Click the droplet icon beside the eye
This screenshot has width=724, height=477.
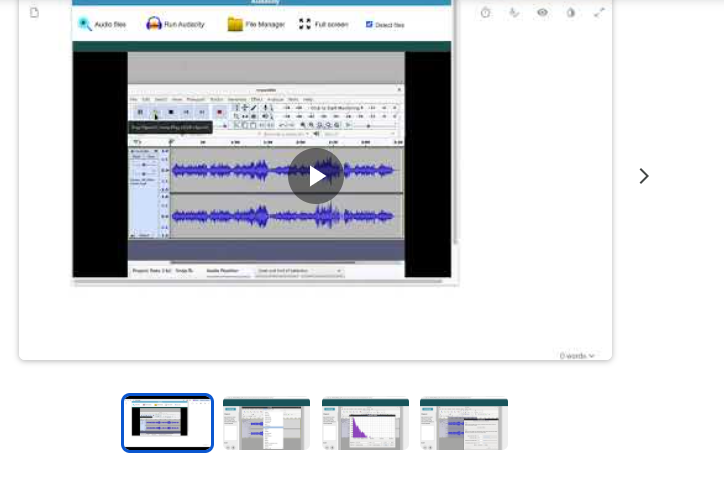[571, 12]
